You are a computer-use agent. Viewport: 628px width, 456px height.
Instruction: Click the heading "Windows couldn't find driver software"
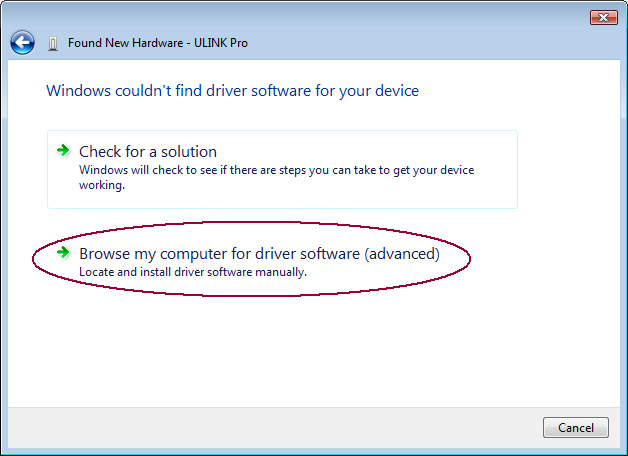point(232,91)
